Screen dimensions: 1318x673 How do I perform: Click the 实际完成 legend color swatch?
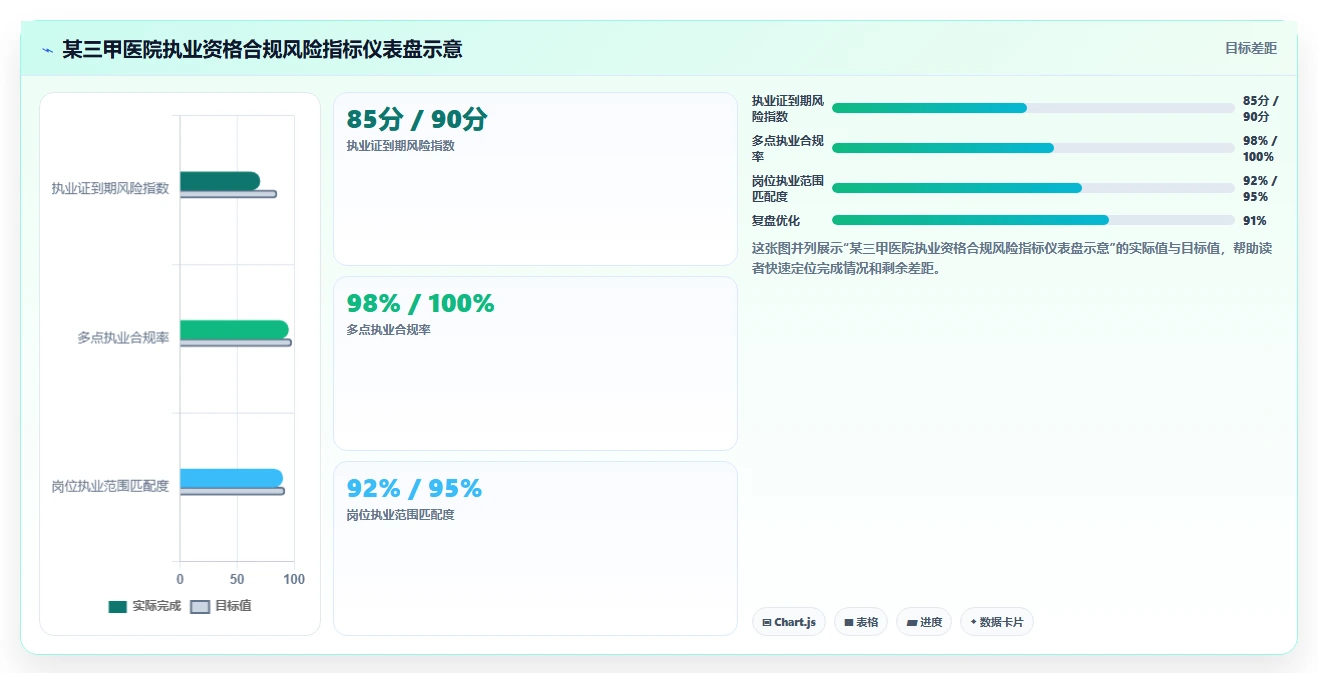pos(118,607)
